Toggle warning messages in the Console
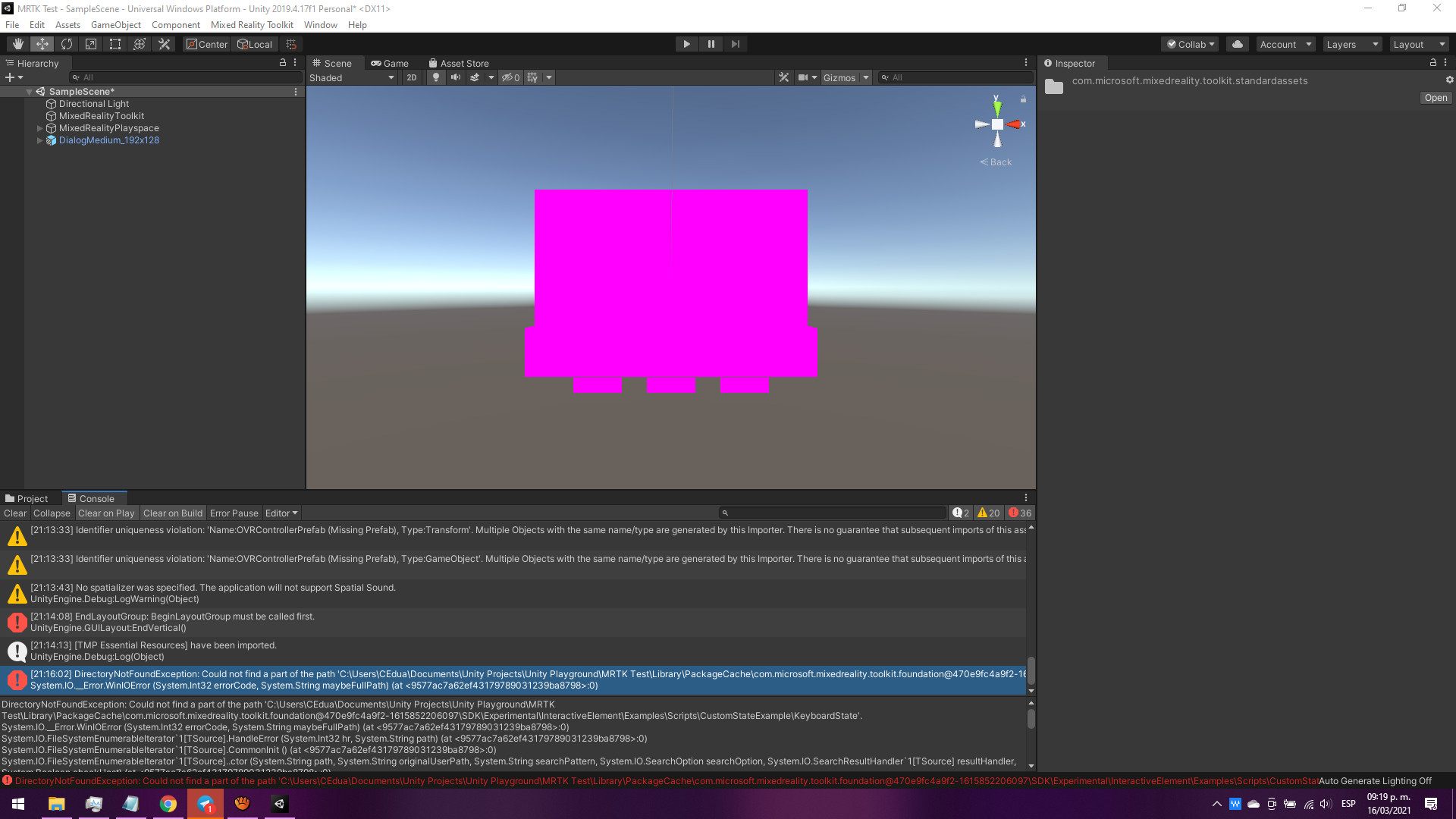Viewport: 1456px width, 819px height. pyautogui.click(x=988, y=513)
